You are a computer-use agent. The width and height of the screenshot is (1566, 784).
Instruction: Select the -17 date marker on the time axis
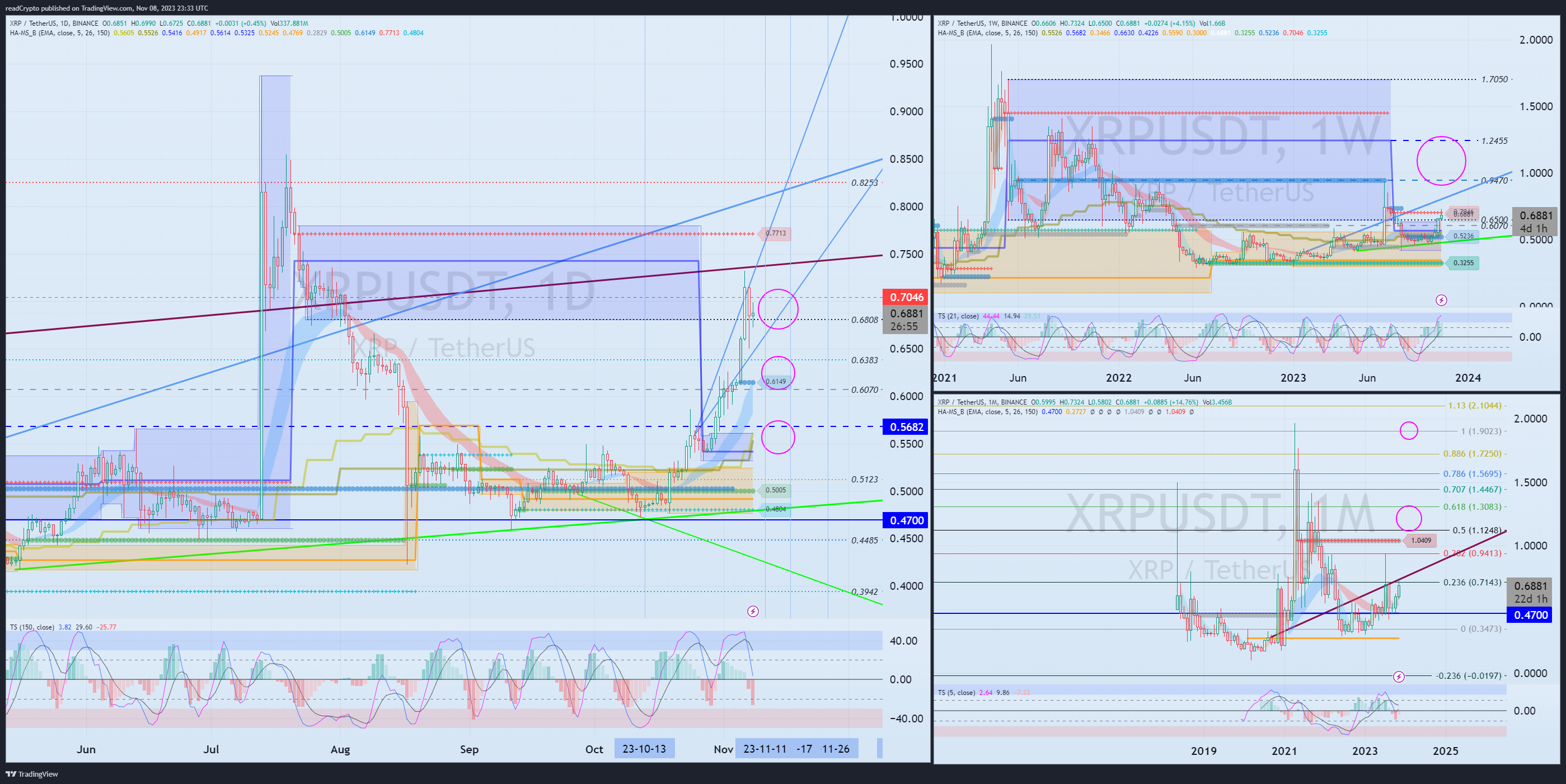804,748
